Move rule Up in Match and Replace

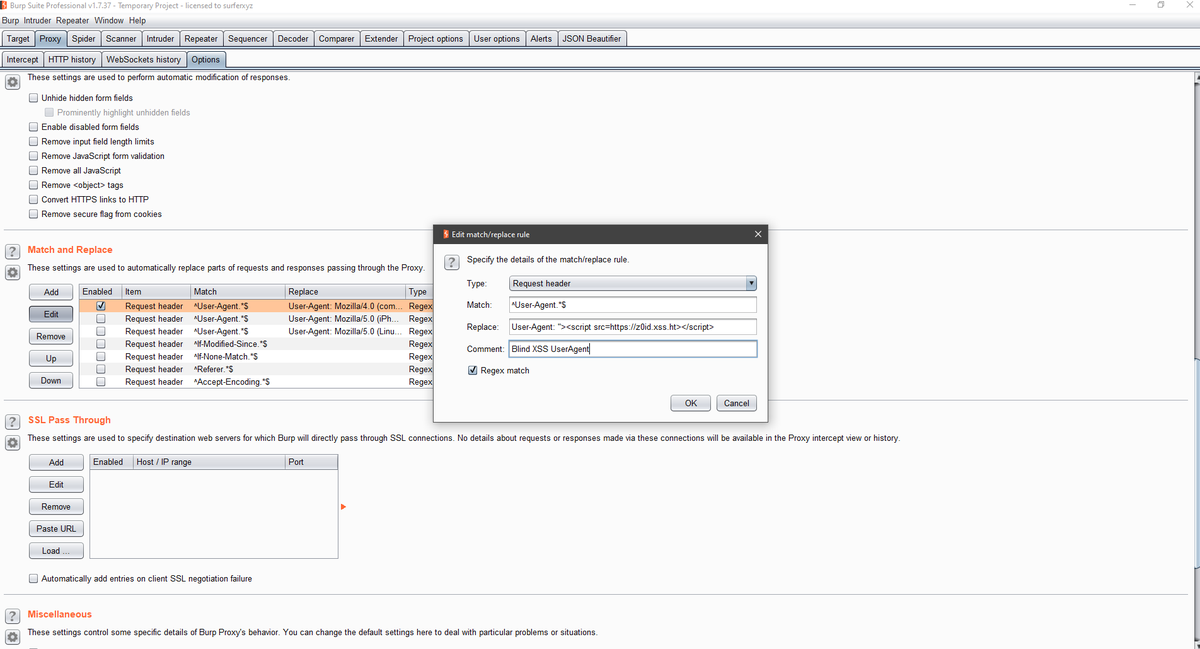[51, 359]
